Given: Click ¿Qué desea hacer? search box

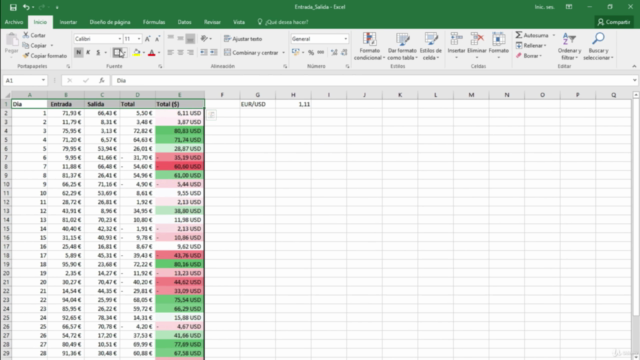Looking at the screenshot, I should (282, 22).
